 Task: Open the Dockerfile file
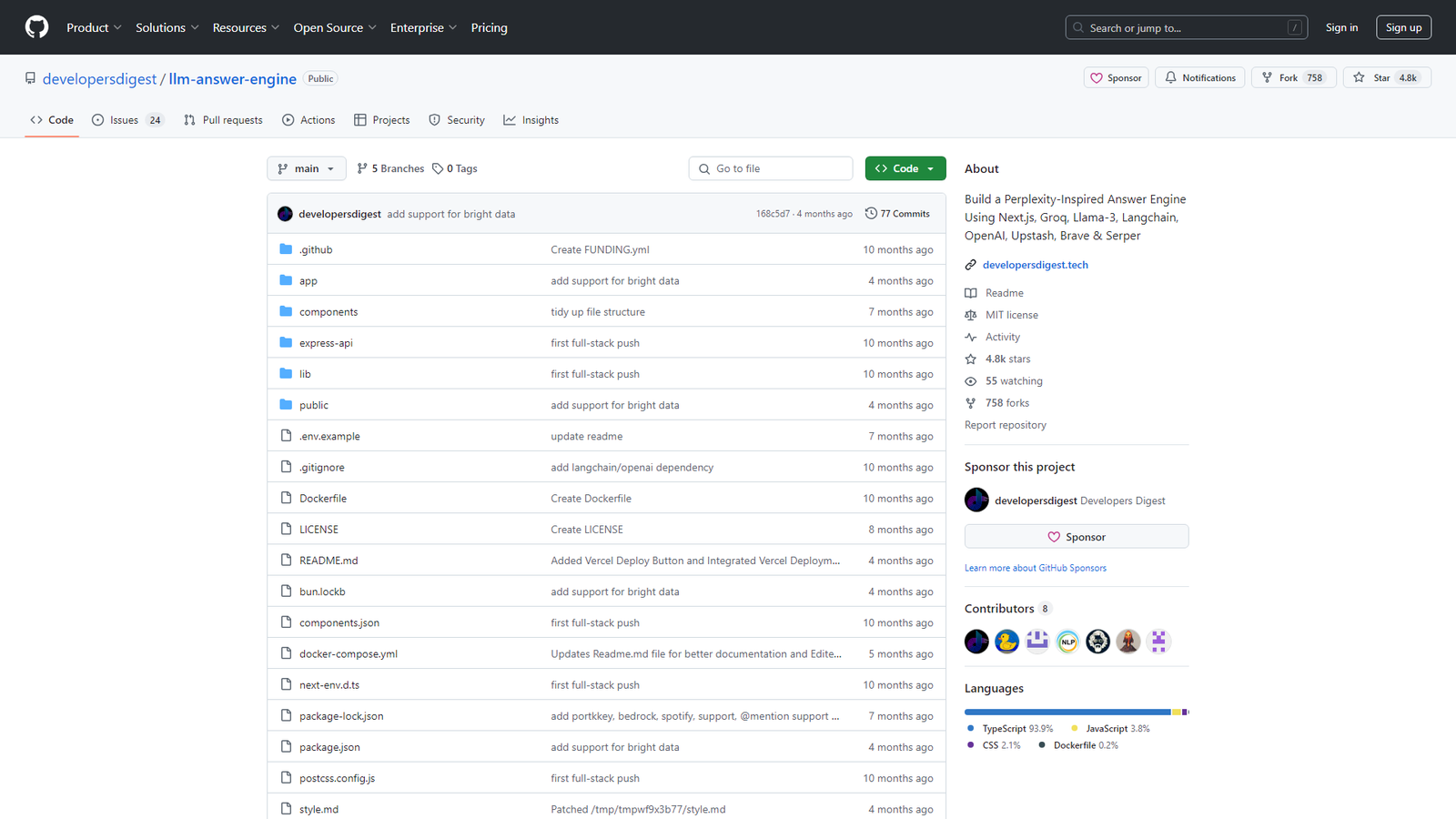point(323,499)
